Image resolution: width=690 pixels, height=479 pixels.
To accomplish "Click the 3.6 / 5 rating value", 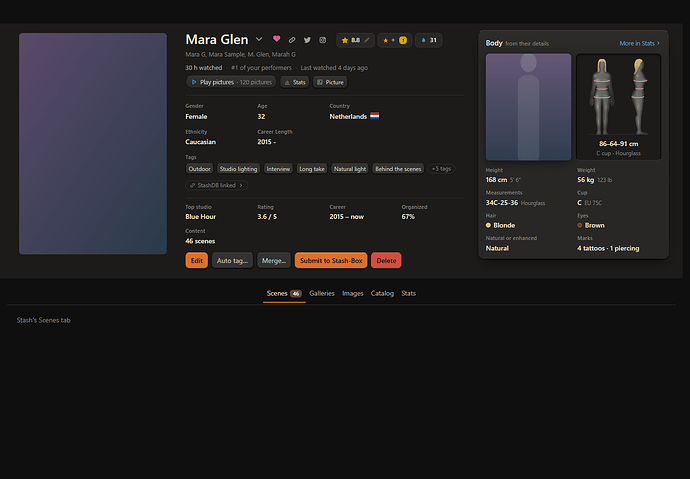I will (267, 217).
